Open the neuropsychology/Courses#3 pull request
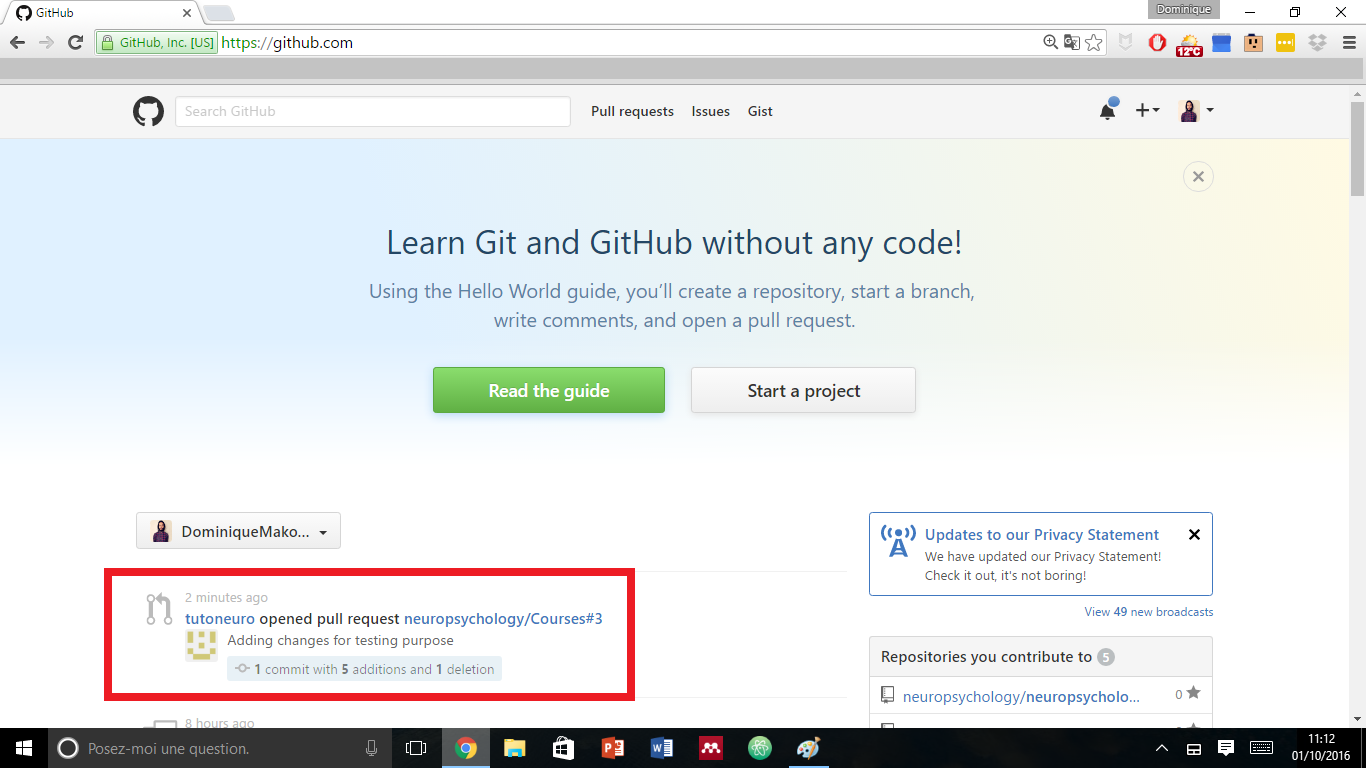Image resolution: width=1366 pixels, height=768 pixels. point(503,619)
